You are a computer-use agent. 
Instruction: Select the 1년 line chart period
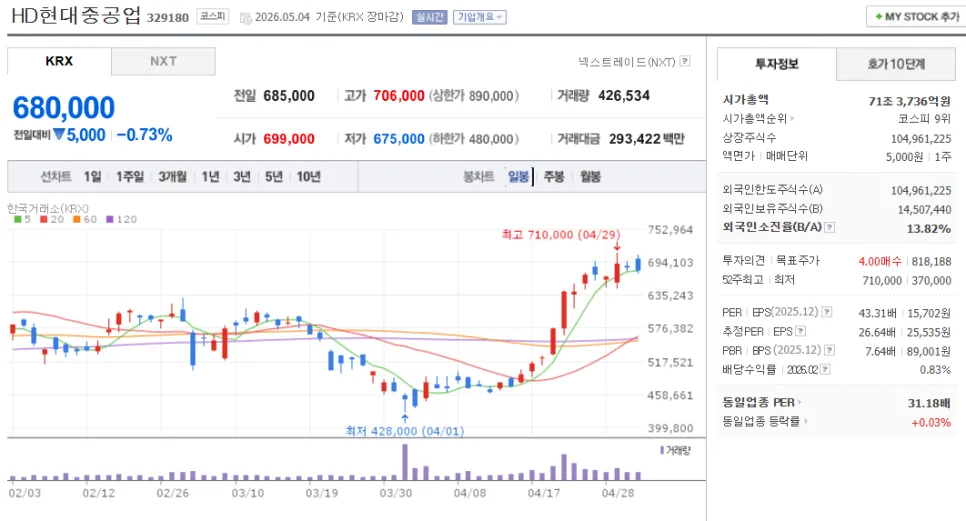tap(210, 177)
